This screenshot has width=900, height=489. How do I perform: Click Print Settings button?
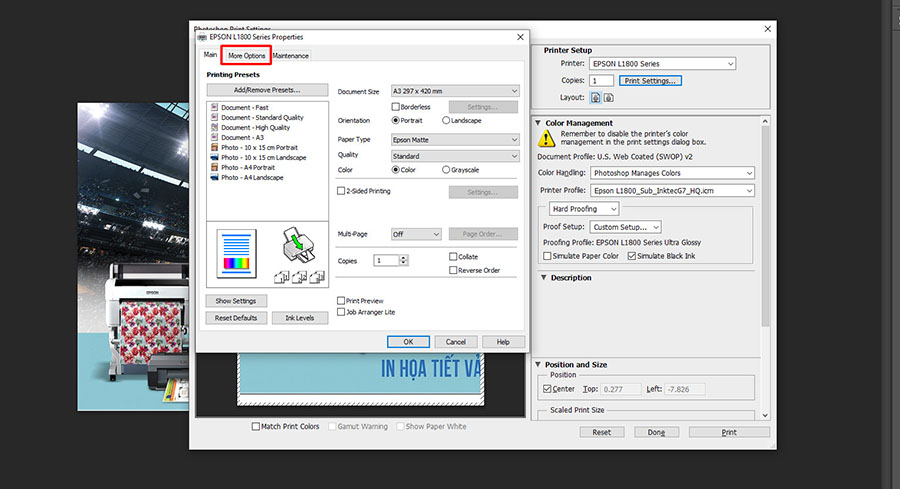pyautogui.click(x=650, y=81)
